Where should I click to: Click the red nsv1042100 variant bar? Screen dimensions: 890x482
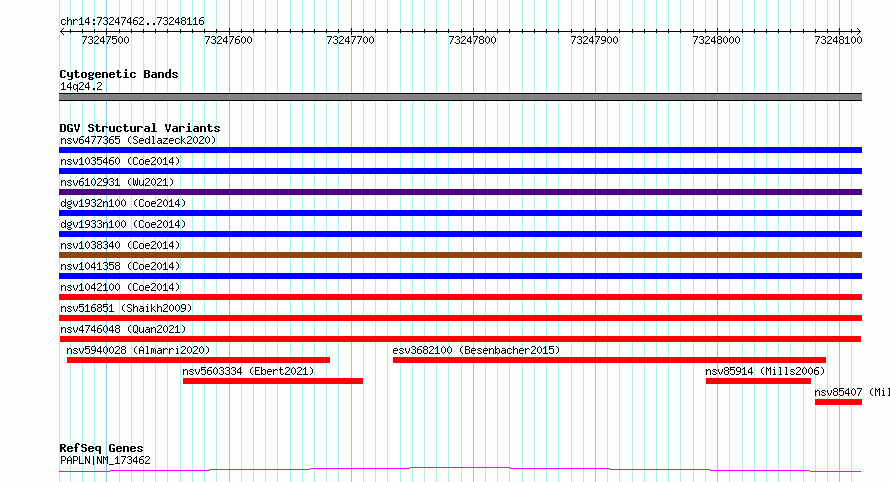coord(460,297)
